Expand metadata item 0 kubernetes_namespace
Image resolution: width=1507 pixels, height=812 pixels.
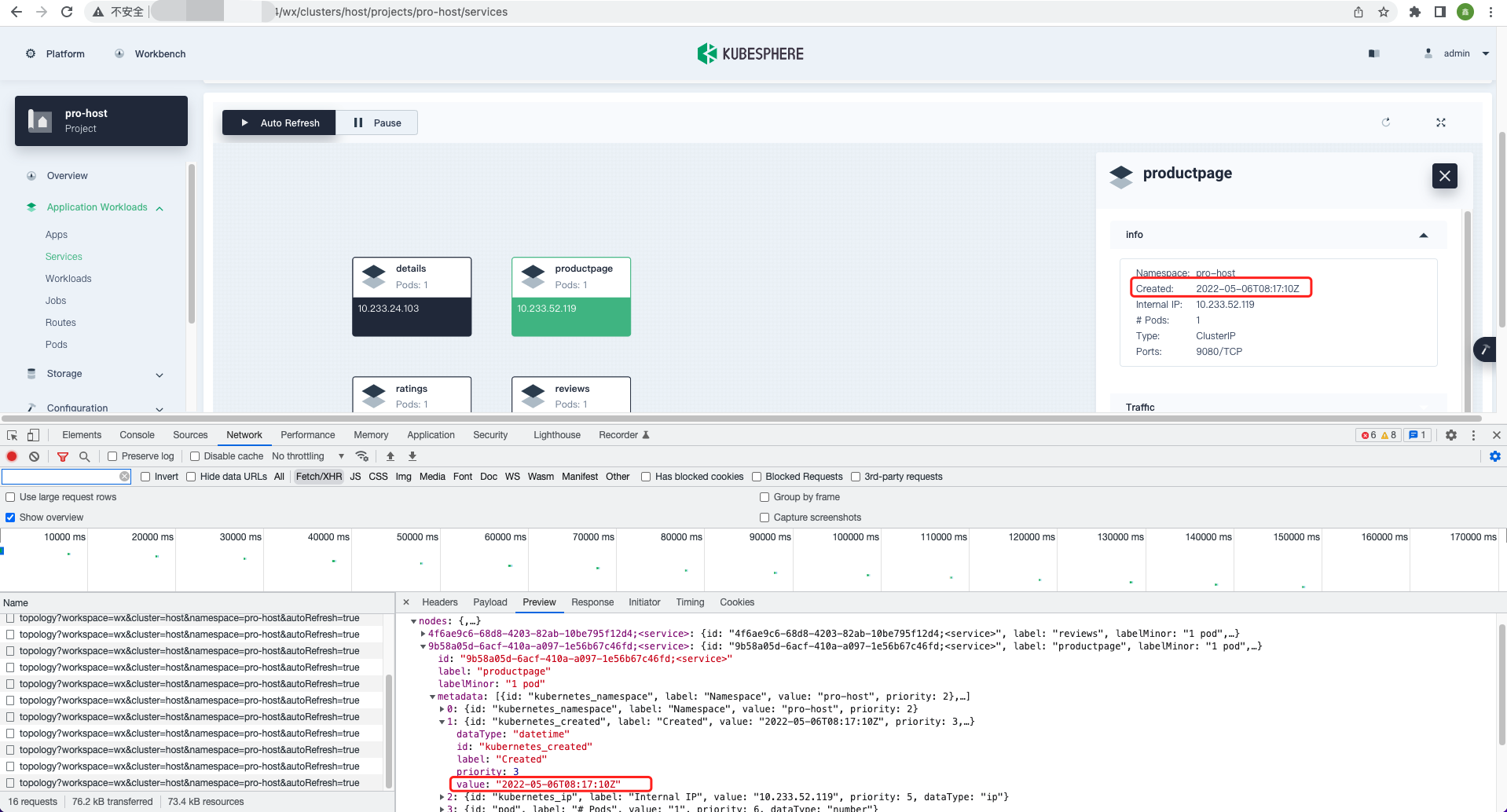[x=442, y=709]
